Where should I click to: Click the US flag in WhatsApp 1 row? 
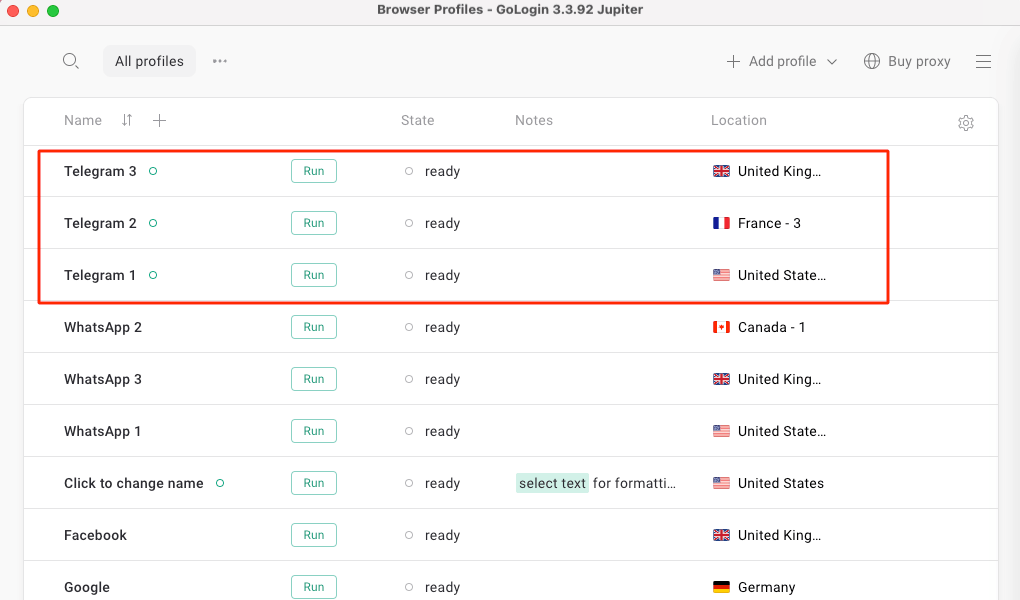721,431
